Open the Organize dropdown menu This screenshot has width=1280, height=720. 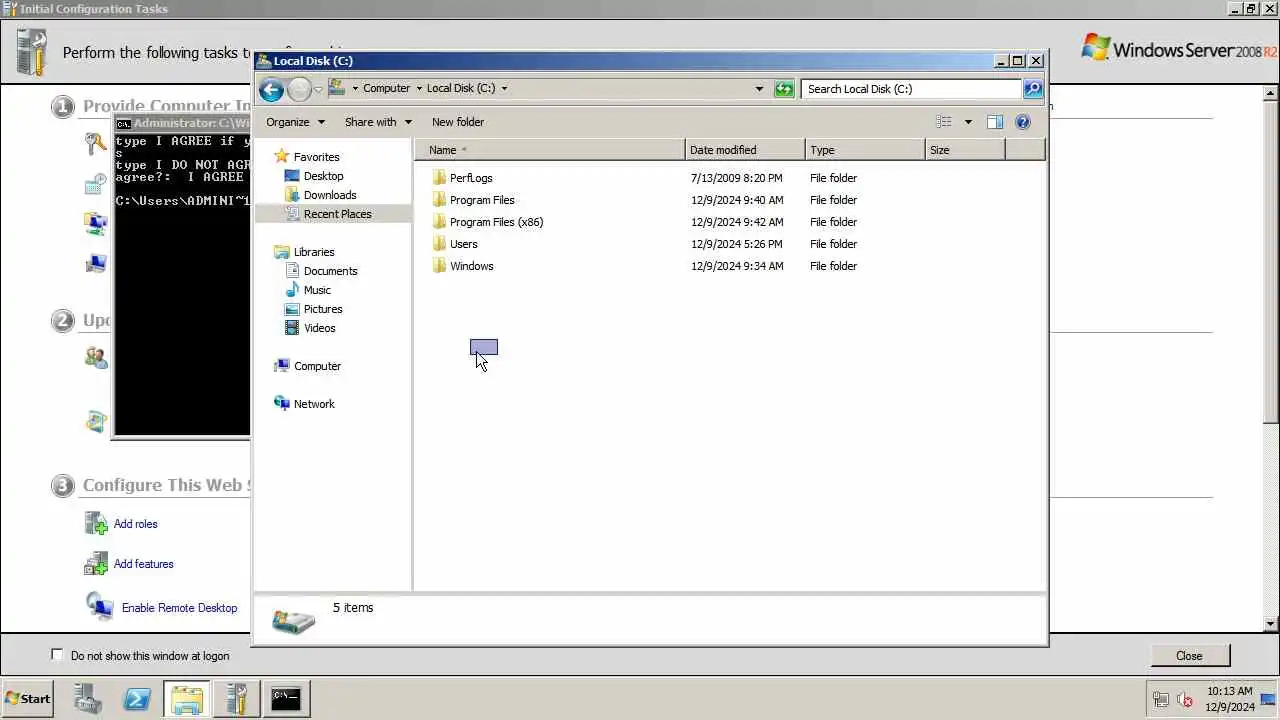click(295, 122)
